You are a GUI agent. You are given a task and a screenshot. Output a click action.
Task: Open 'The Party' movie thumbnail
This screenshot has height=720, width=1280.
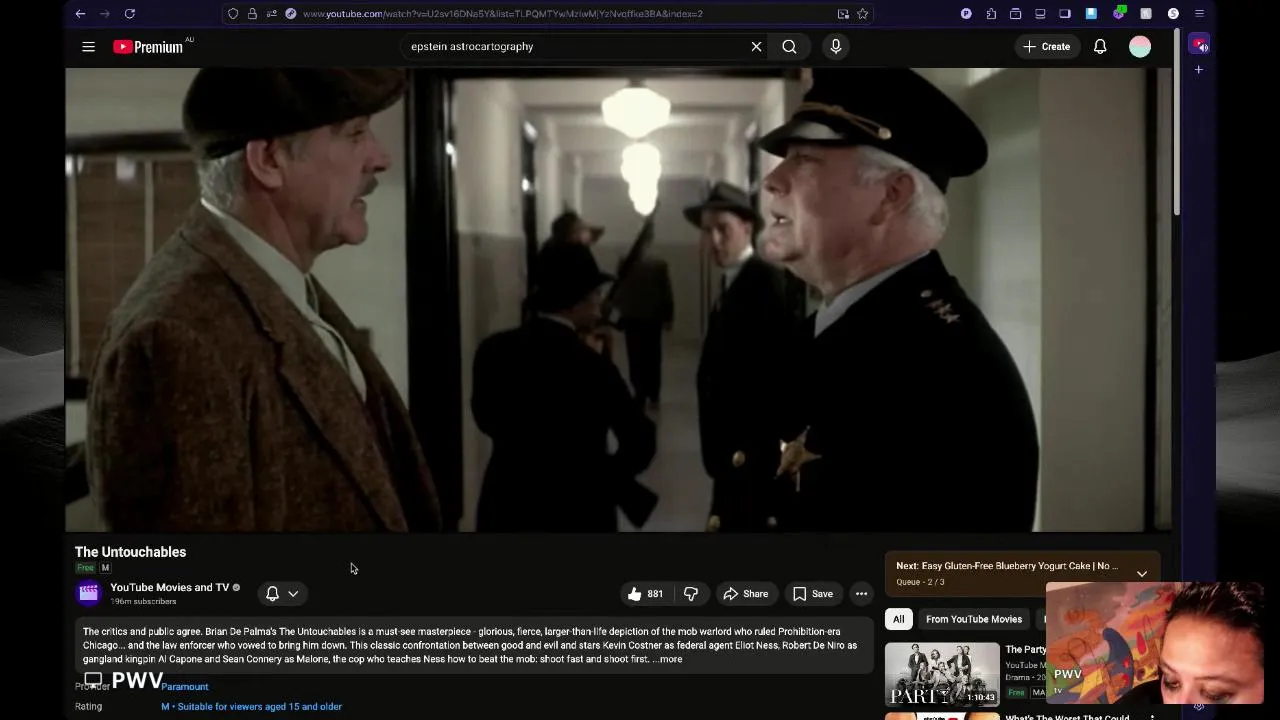(x=942, y=674)
